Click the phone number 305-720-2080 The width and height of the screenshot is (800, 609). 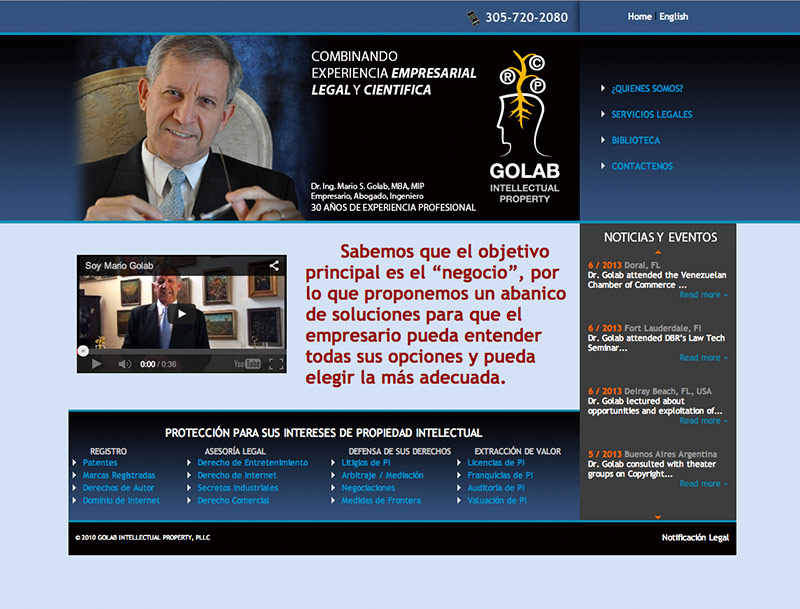527,18
